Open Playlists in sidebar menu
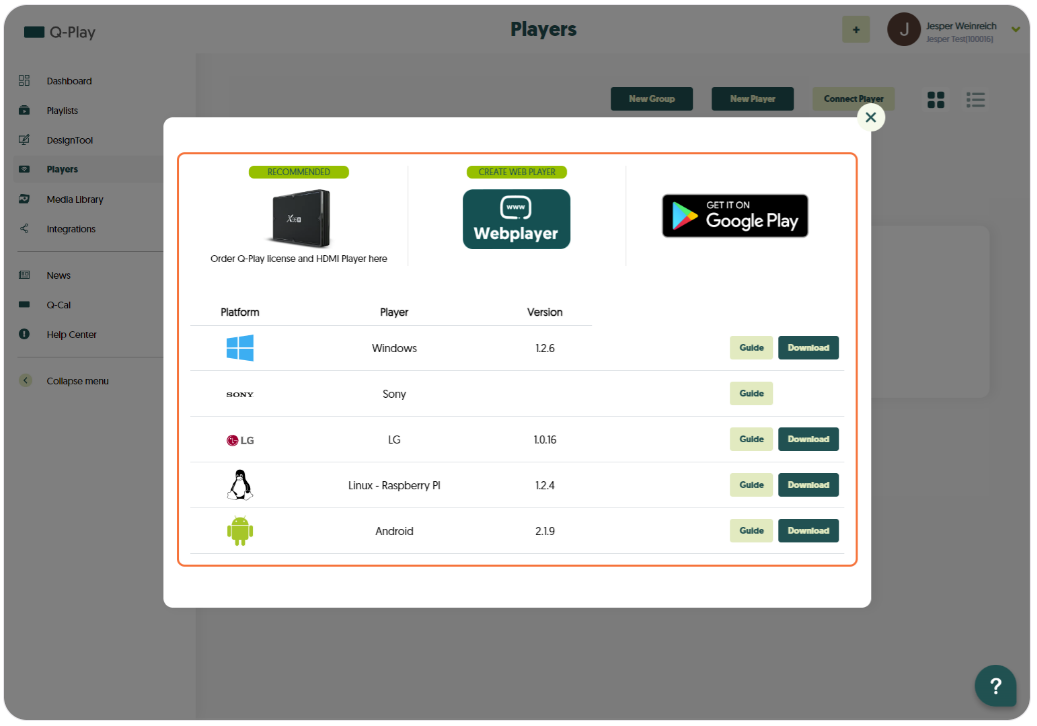This screenshot has height=726, width=1037. 62,110
